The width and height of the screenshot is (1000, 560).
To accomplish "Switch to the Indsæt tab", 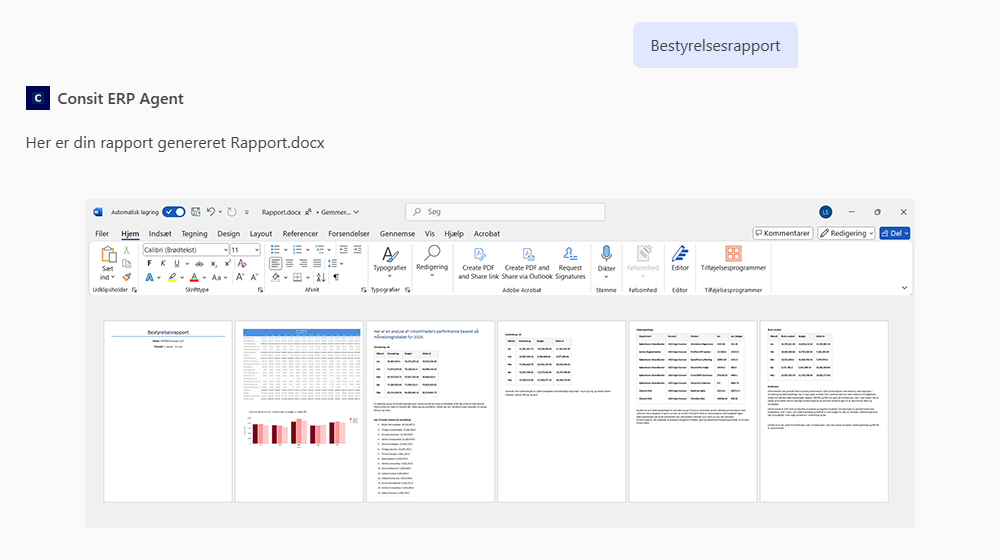I will [x=160, y=234].
